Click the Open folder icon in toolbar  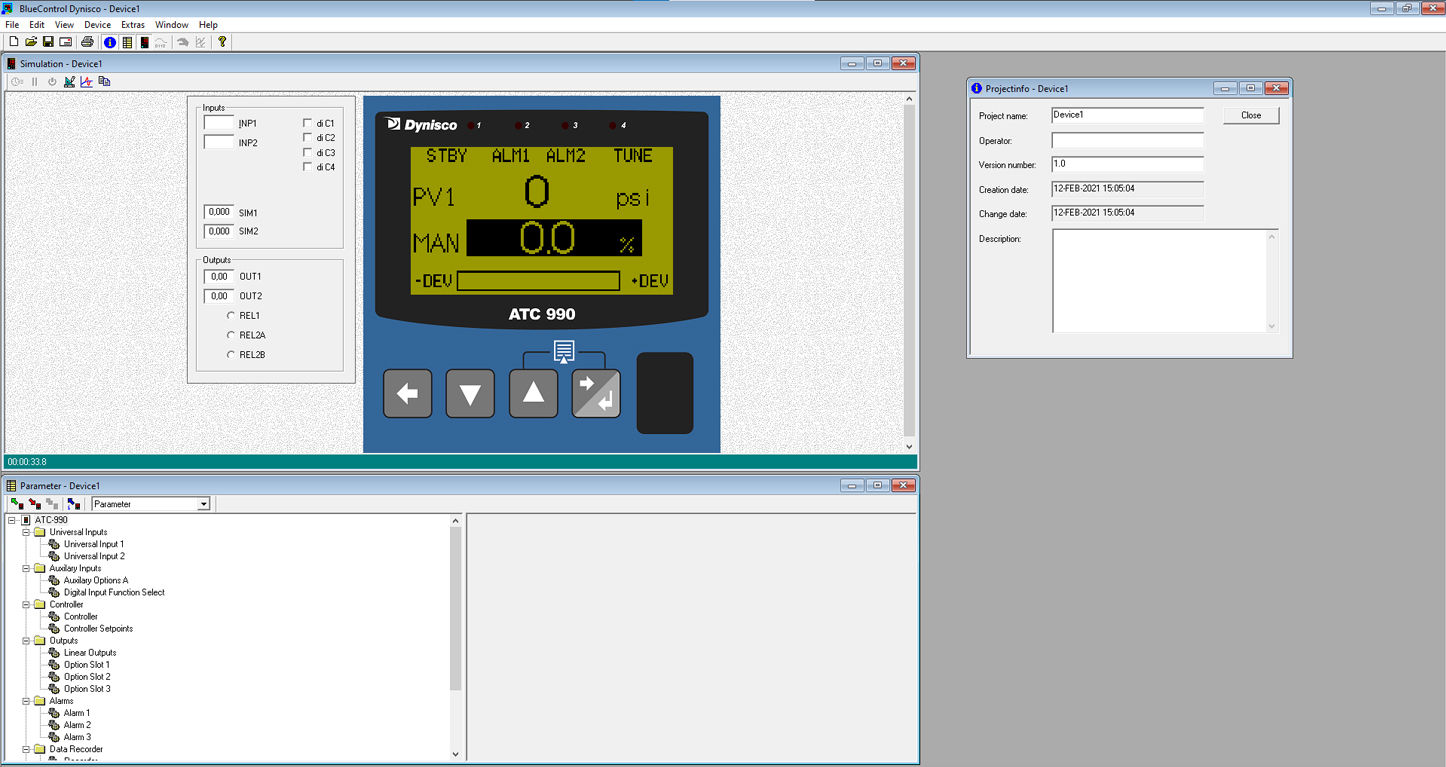[x=31, y=42]
